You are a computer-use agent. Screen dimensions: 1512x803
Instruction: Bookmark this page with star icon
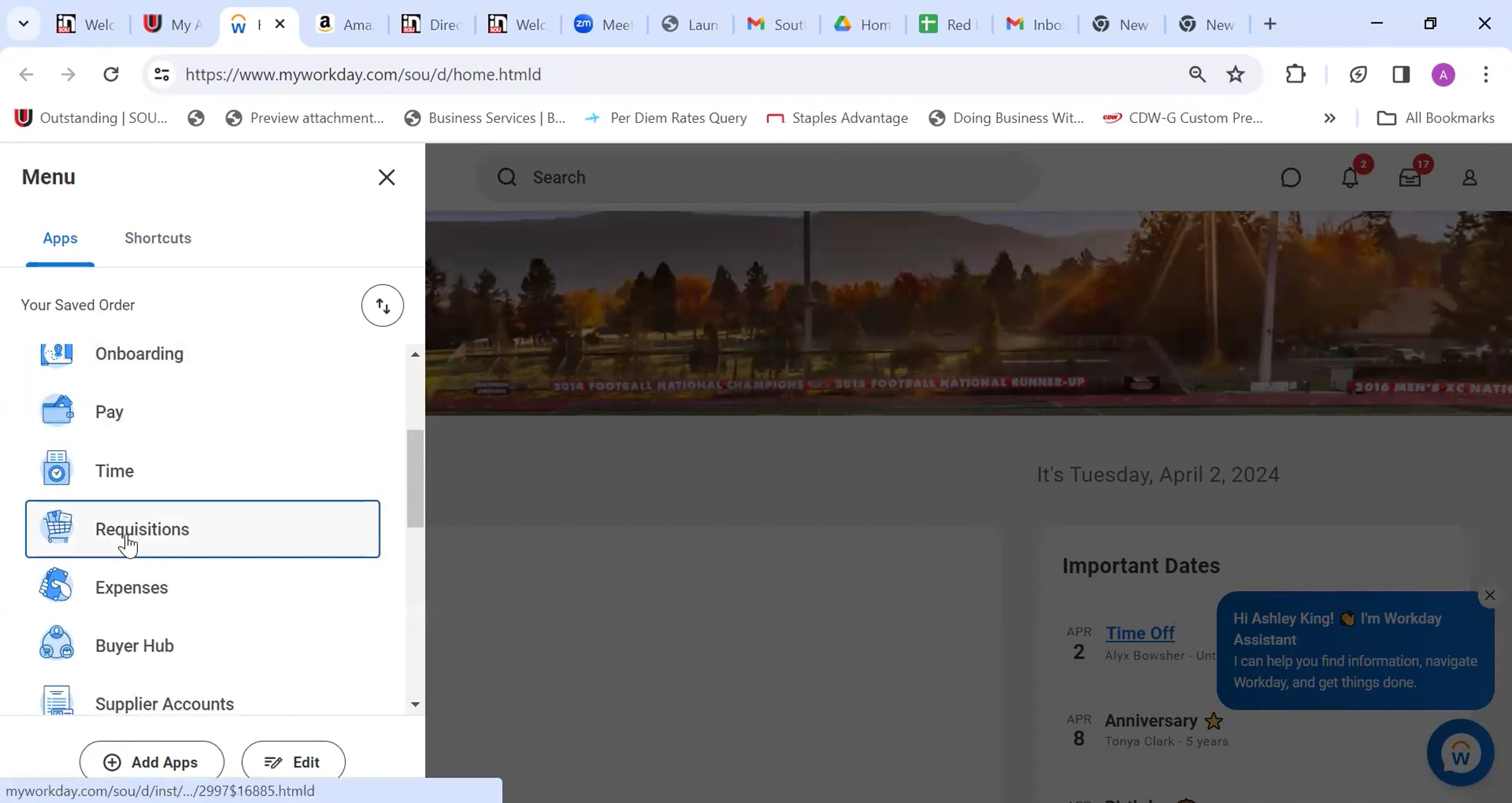tap(1235, 74)
